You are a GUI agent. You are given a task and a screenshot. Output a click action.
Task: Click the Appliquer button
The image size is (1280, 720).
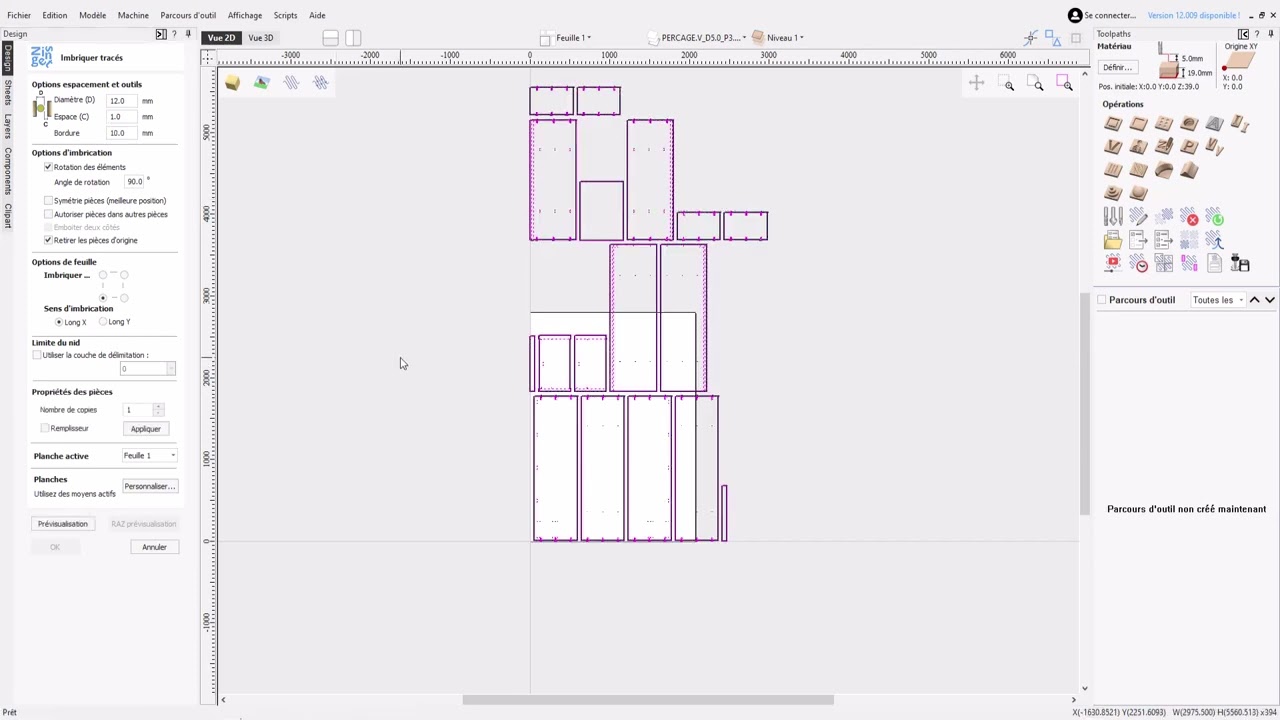pos(145,429)
